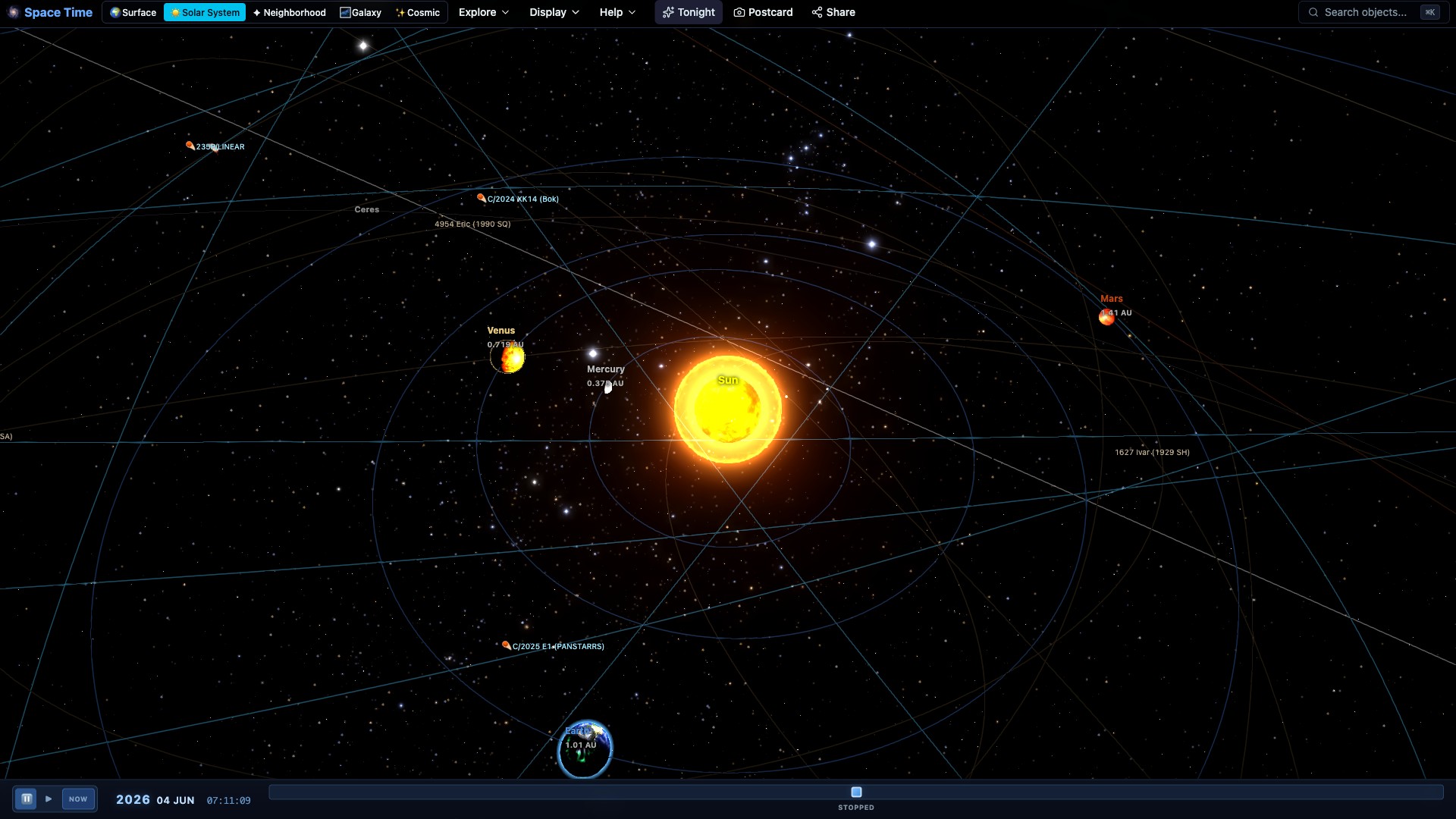The image size is (1456, 819).
Task: Click the 2026 year readout
Action: 133,799
